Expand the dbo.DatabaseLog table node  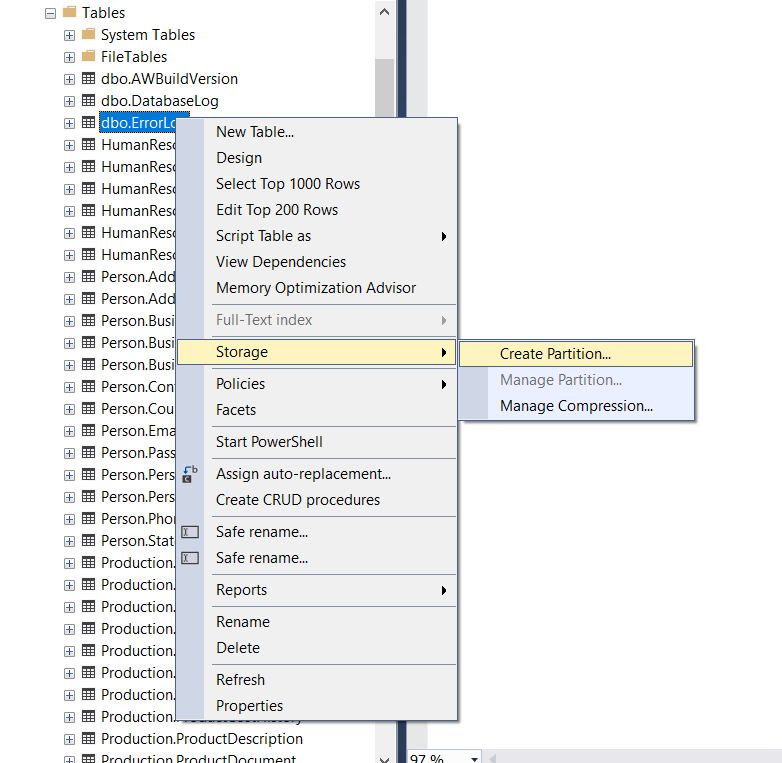[69, 101]
